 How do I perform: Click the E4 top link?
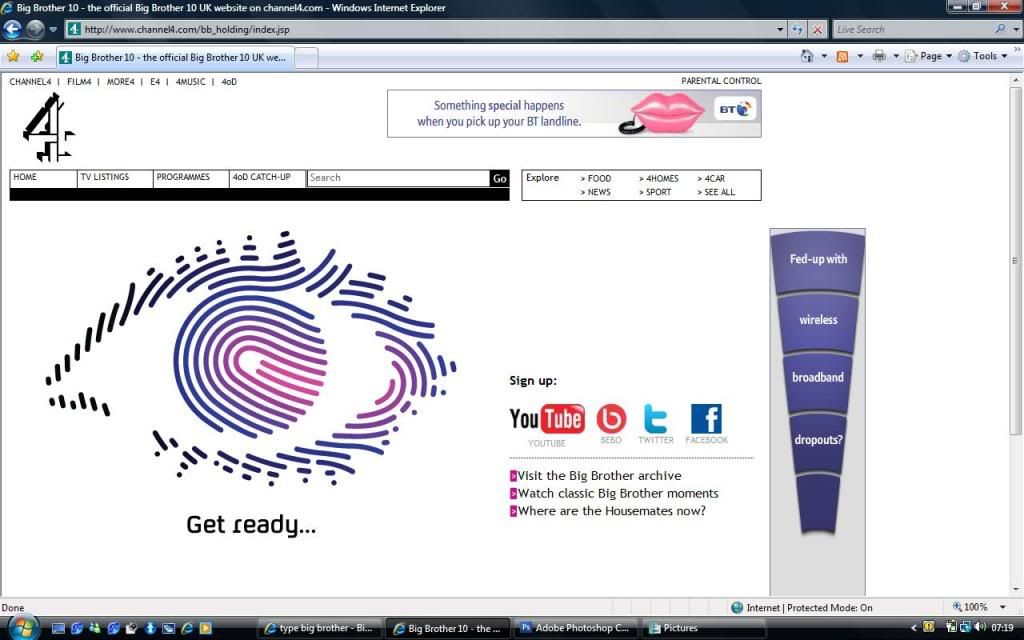tap(155, 82)
